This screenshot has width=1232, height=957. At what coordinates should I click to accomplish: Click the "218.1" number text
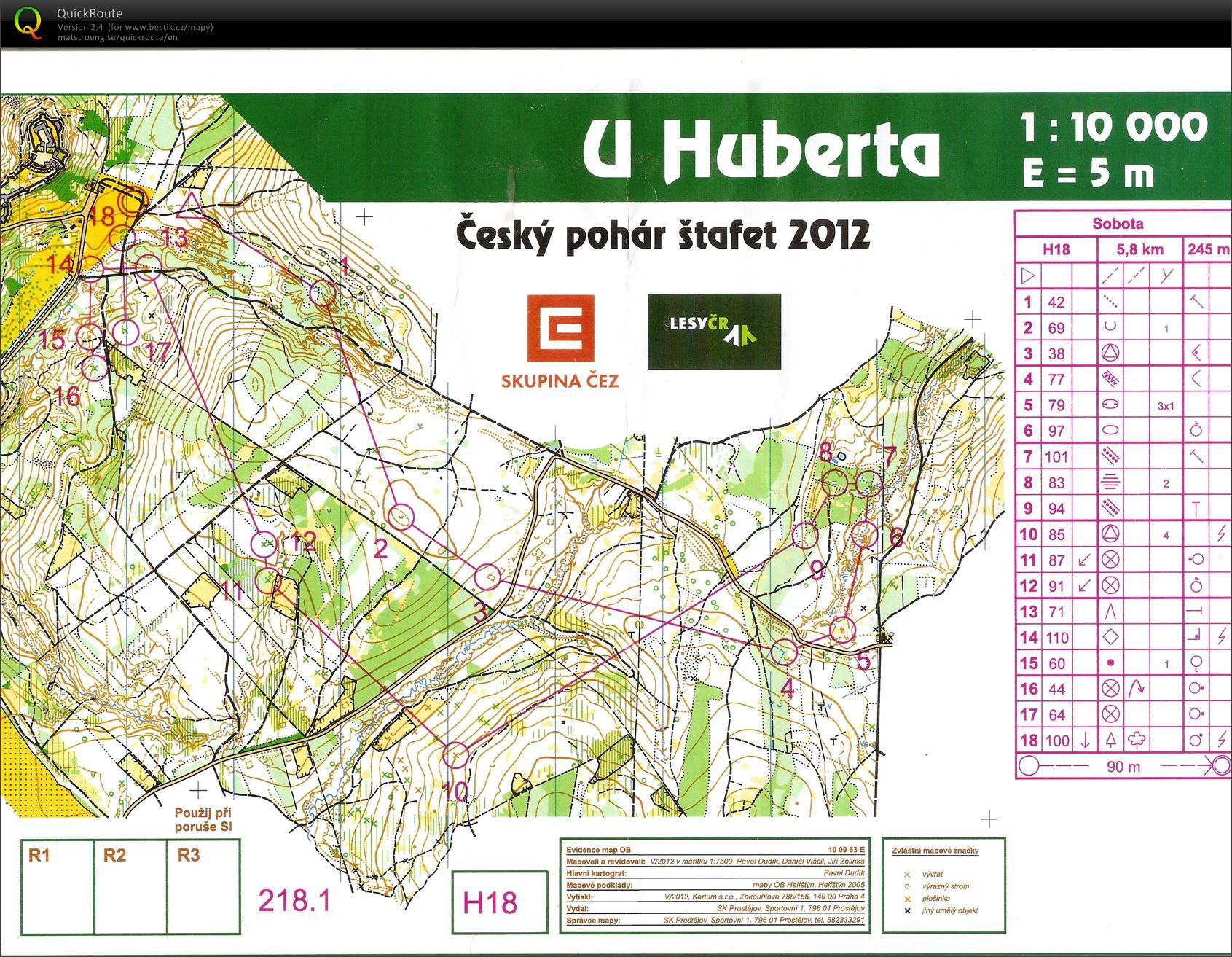coord(295,901)
